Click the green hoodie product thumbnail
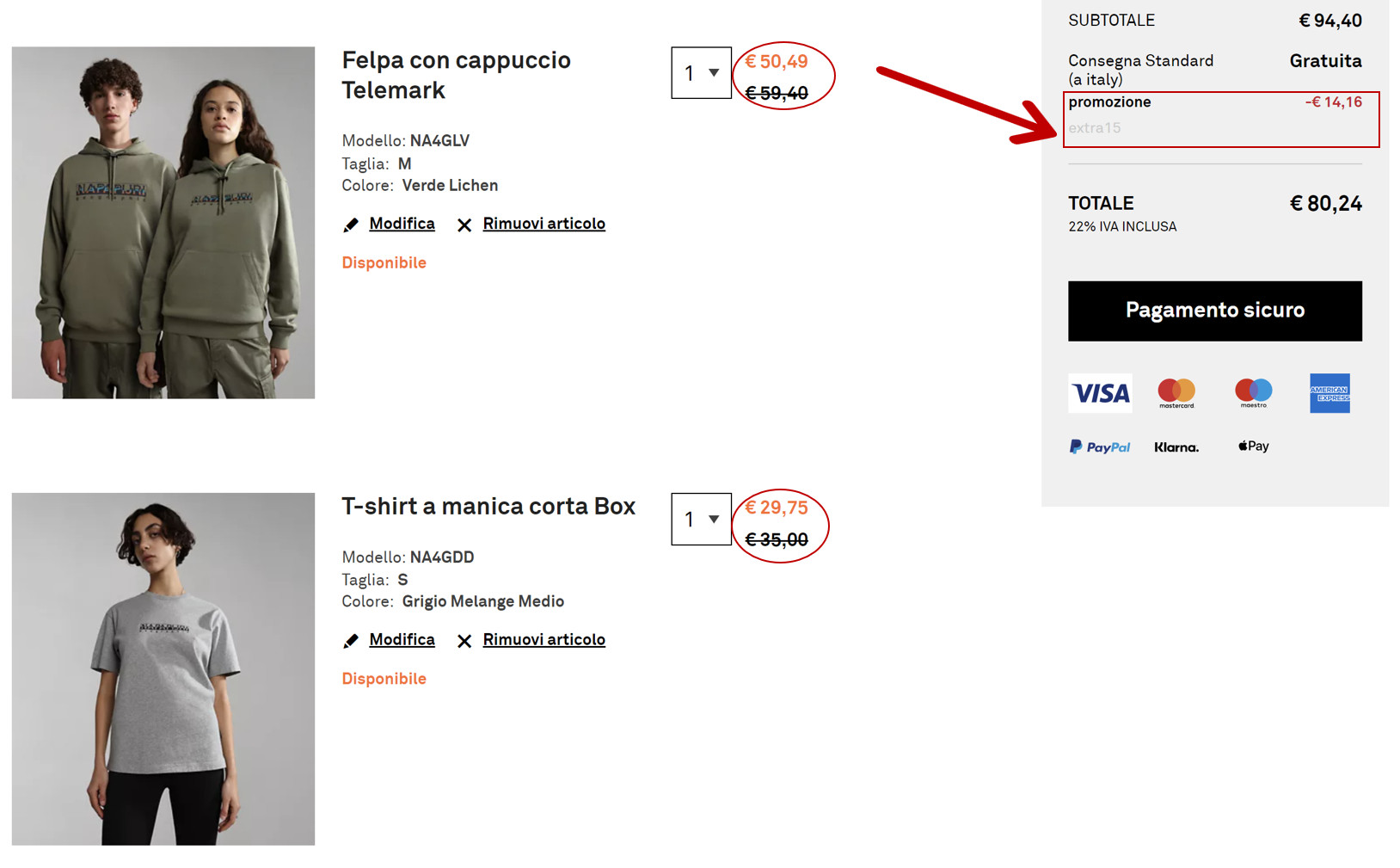Viewport: 1400px width, 868px height. 163,222
